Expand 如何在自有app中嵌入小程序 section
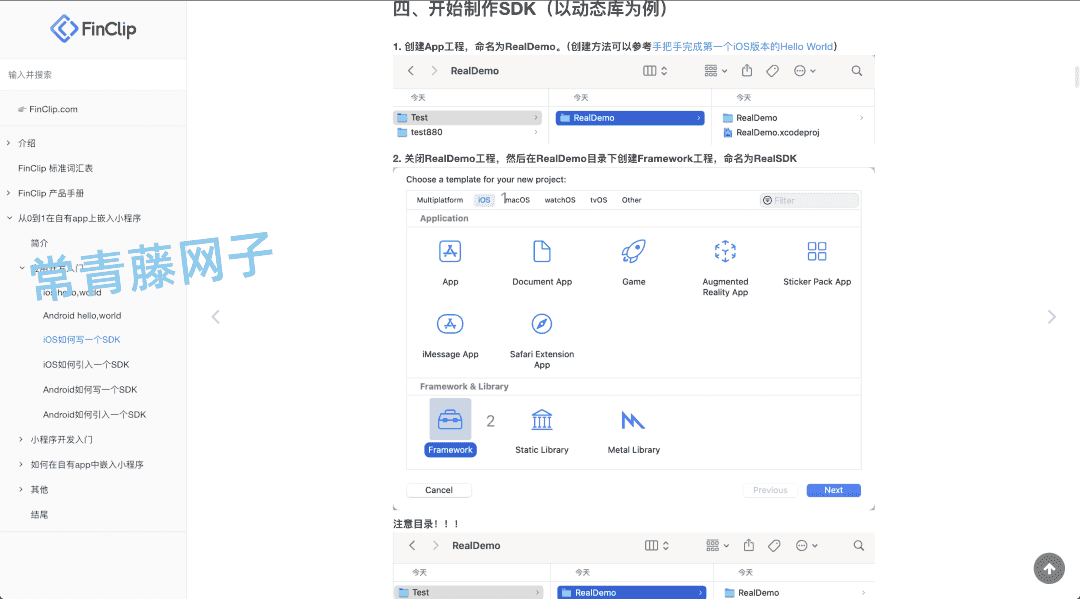 [21, 465]
